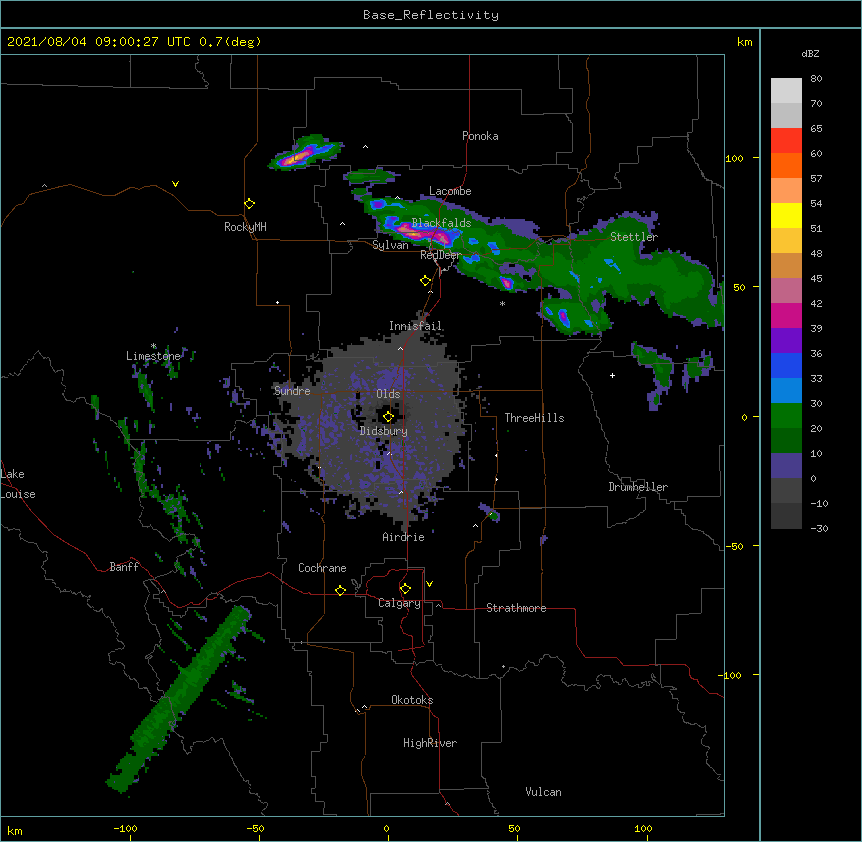Click the Cochrane label
The image size is (862, 842).
[x=322, y=568]
